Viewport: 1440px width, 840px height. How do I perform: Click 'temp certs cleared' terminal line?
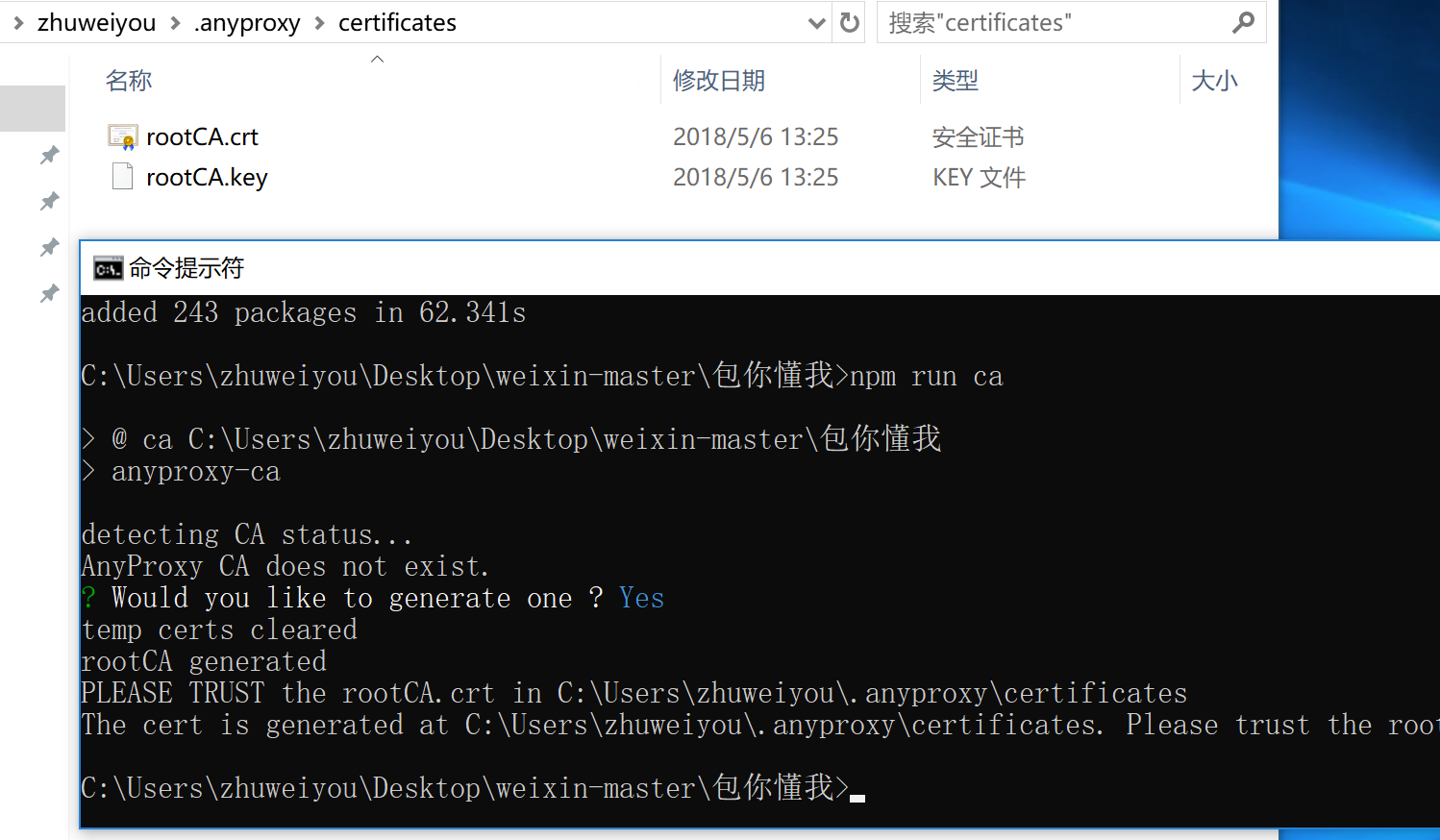pos(219,630)
